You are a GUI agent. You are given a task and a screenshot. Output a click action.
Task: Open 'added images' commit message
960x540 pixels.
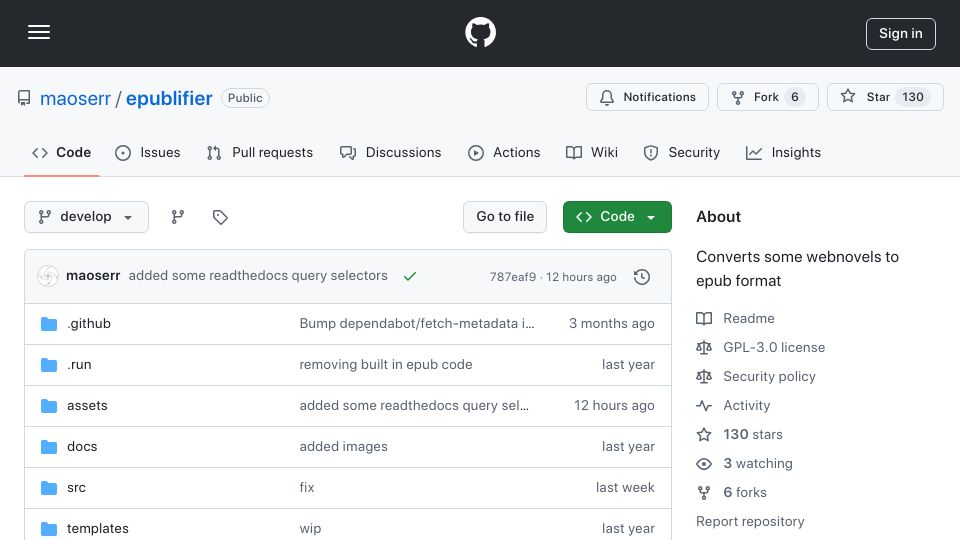343,446
